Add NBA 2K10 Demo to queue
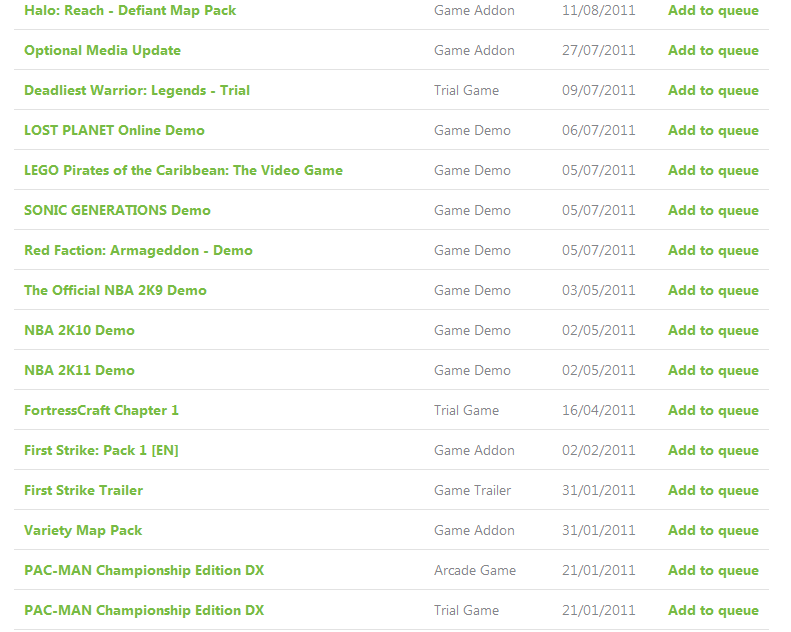This screenshot has height=632, width=791. (x=713, y=330)
